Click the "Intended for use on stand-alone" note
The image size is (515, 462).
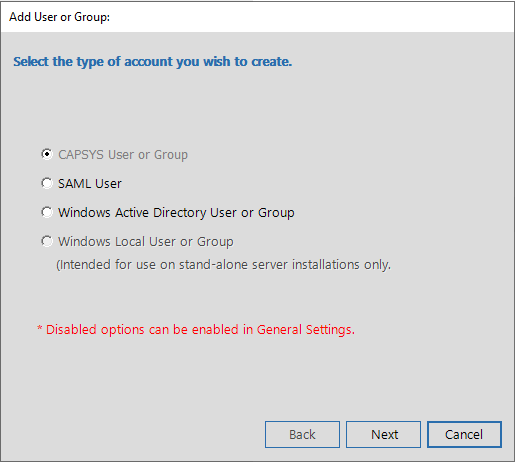[223, 265]
